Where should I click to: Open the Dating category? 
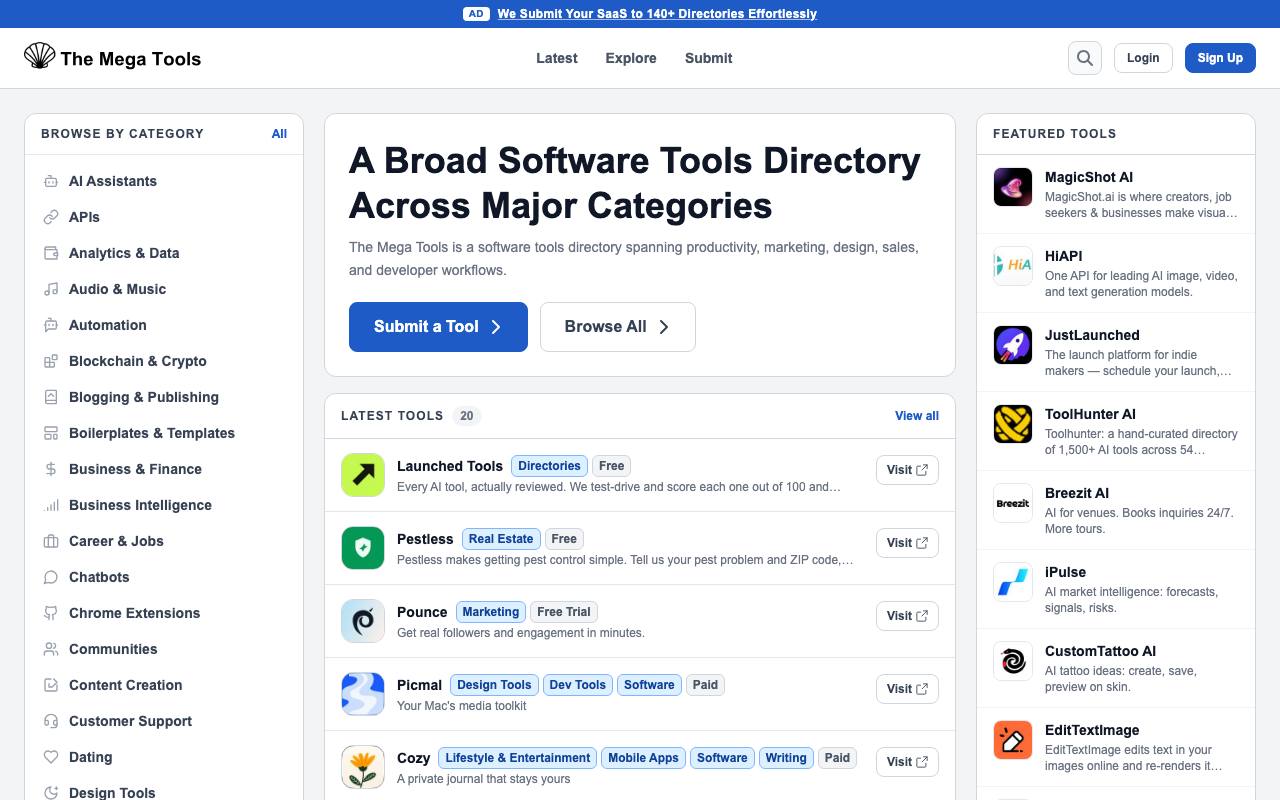(x=164, y=757)
